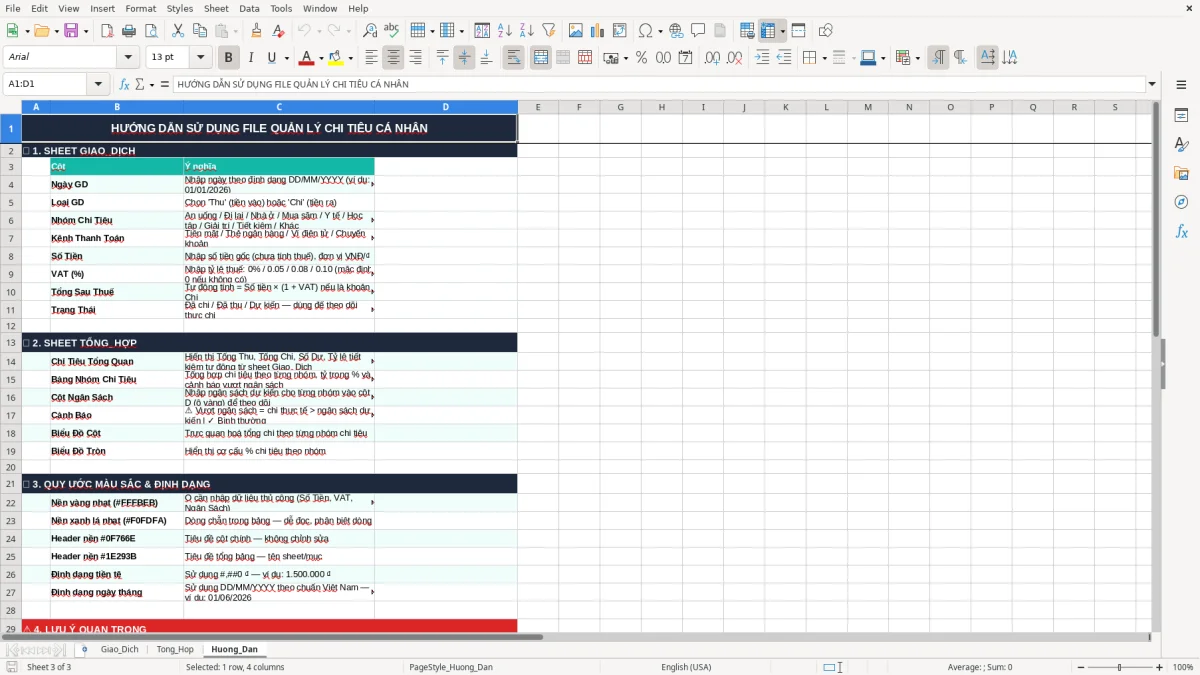Click the formula input line

(x=660, y=84)
